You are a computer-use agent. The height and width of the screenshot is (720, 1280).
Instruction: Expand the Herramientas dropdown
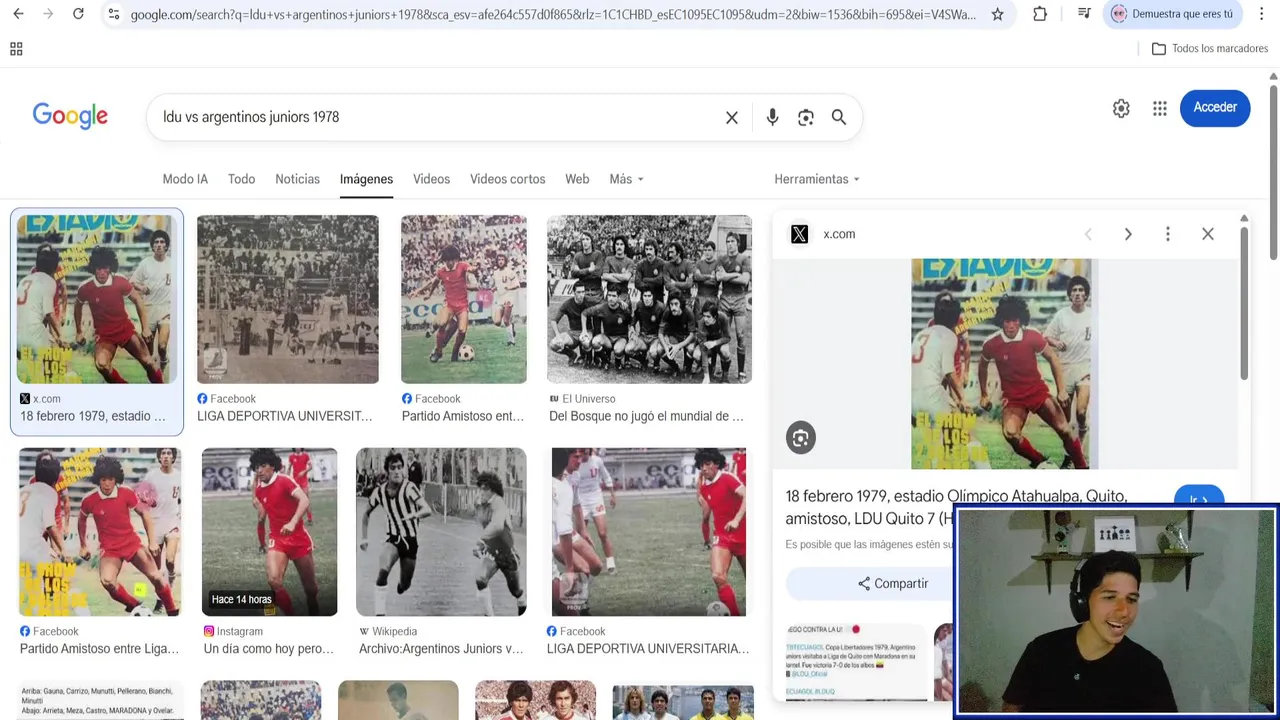pos(817,179)
